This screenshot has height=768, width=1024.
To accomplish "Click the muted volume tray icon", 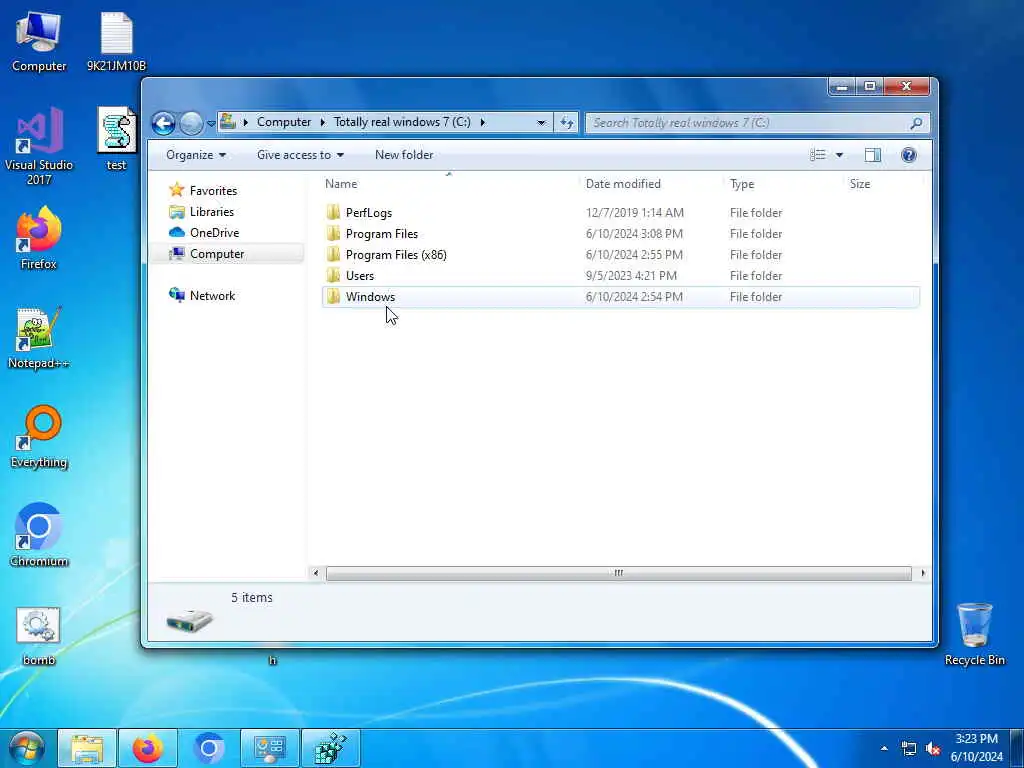I will pos(933,748).
